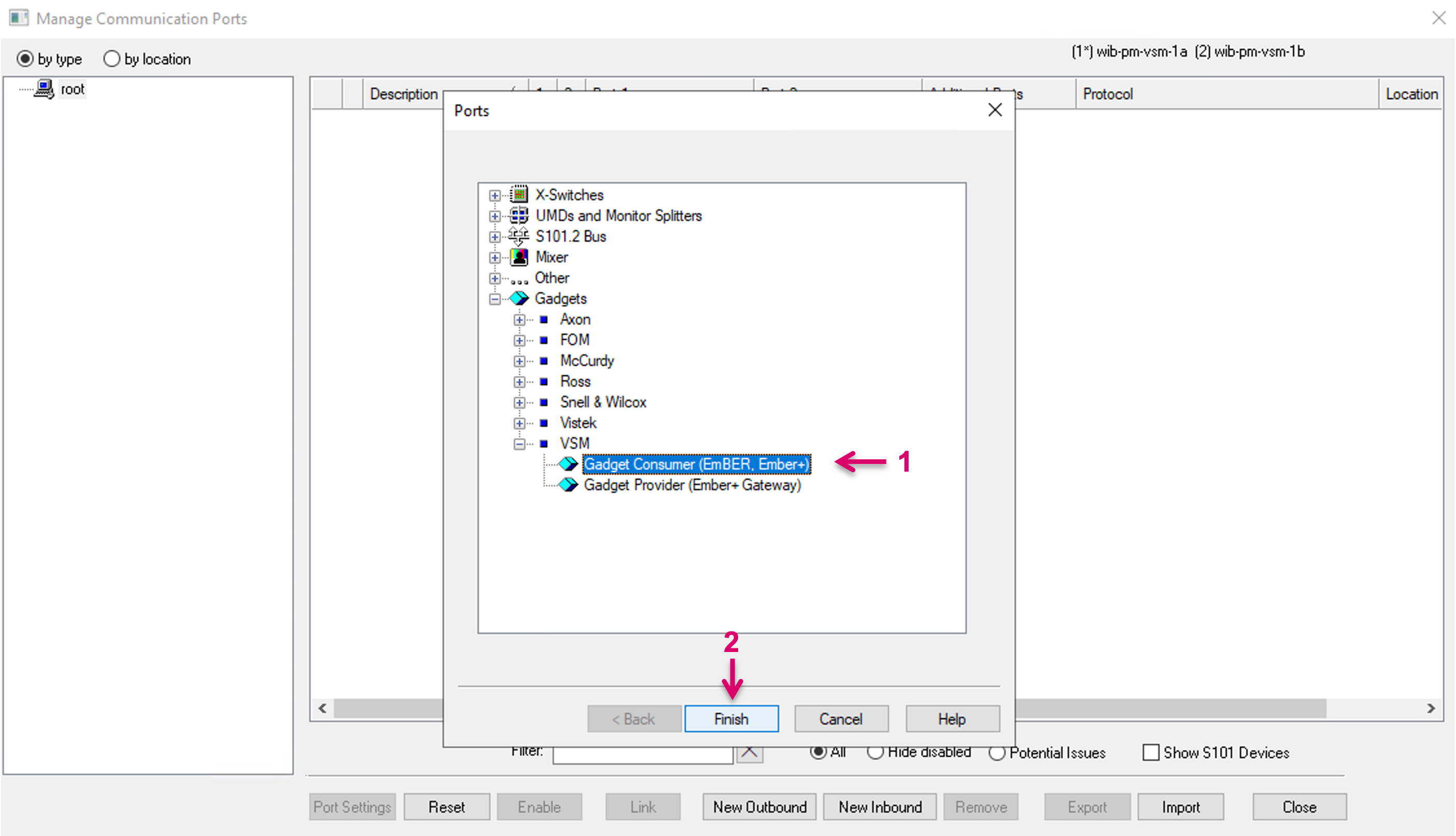Select Gadget Consumer (EmBER, Ember+) entry
This screenshot has width=1456, height=836.
tap(696, 464)
